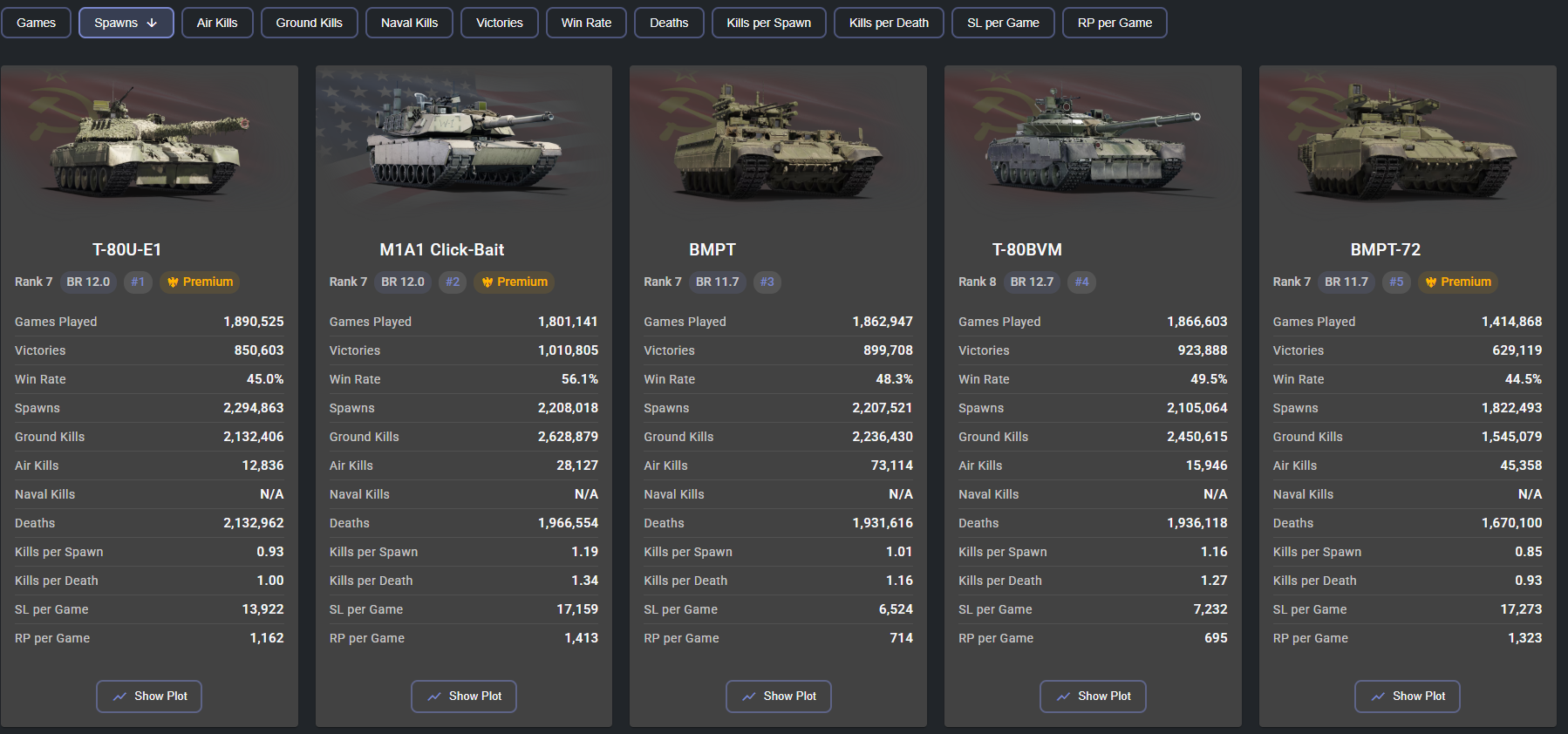The width and height of the screenshot is (1568, 734).
Task: Show Plot for BMPT
Action: (x=779, y=697)
